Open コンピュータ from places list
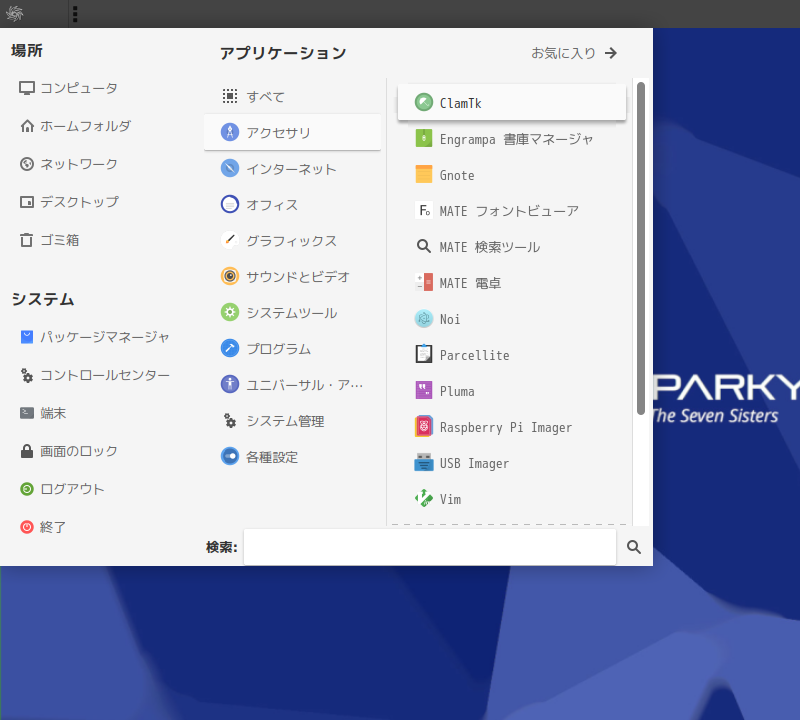Image resolution: width=800 pixels, height=720 pixels. point(68,88)
